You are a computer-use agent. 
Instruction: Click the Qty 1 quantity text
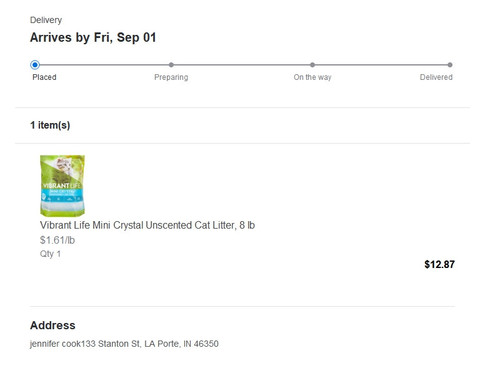coord(50,254)
